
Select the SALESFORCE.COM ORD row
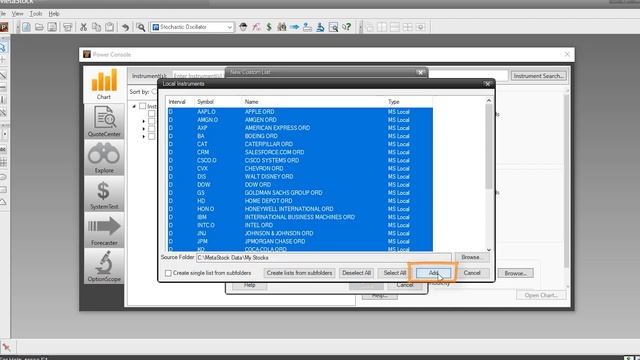click(300, 152)
